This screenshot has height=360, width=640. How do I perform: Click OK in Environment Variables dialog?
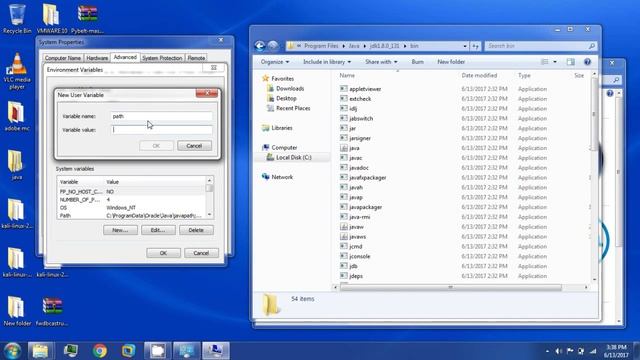(163, 253)
